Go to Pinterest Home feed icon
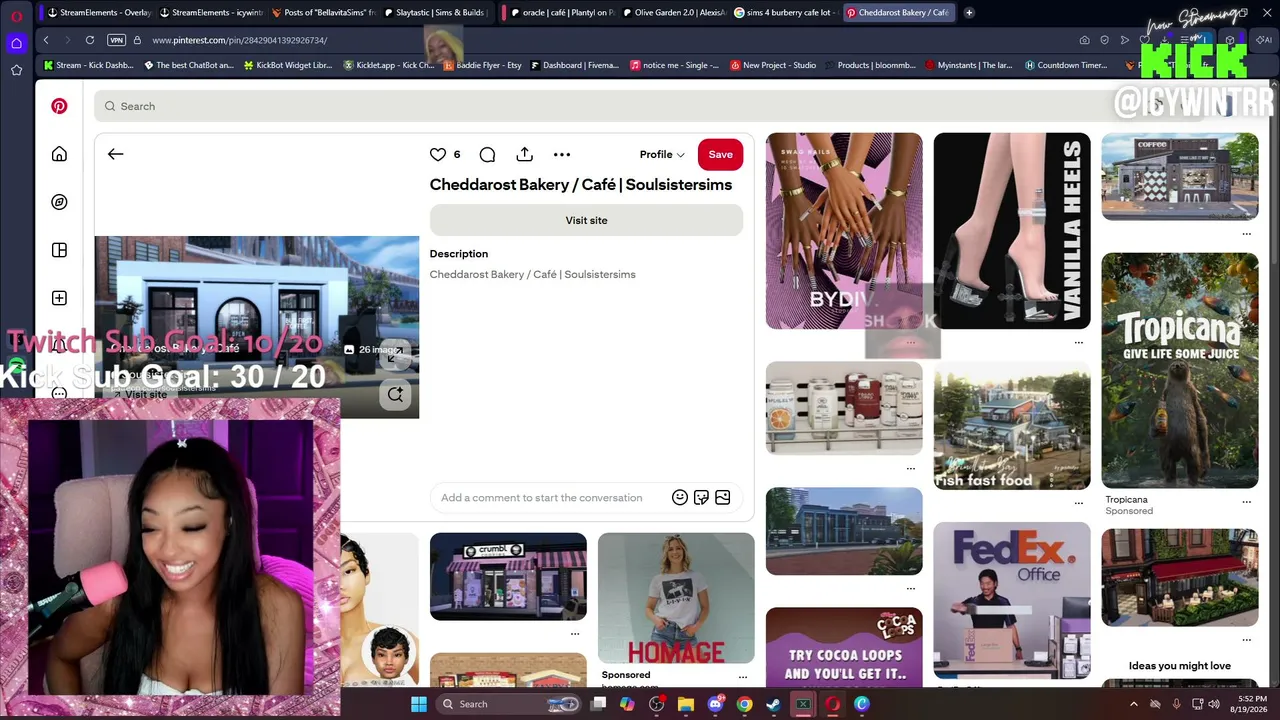Screen dimensions: 1280x720 59,154
